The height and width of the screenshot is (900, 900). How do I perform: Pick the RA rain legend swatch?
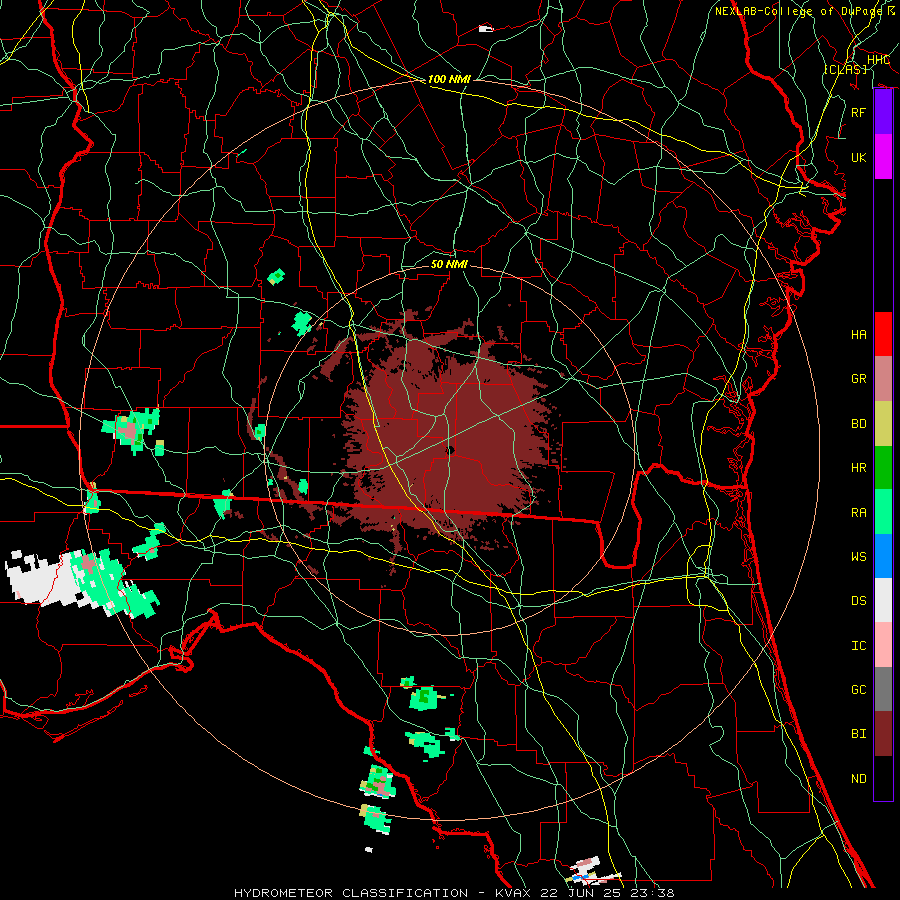(883, 512)
